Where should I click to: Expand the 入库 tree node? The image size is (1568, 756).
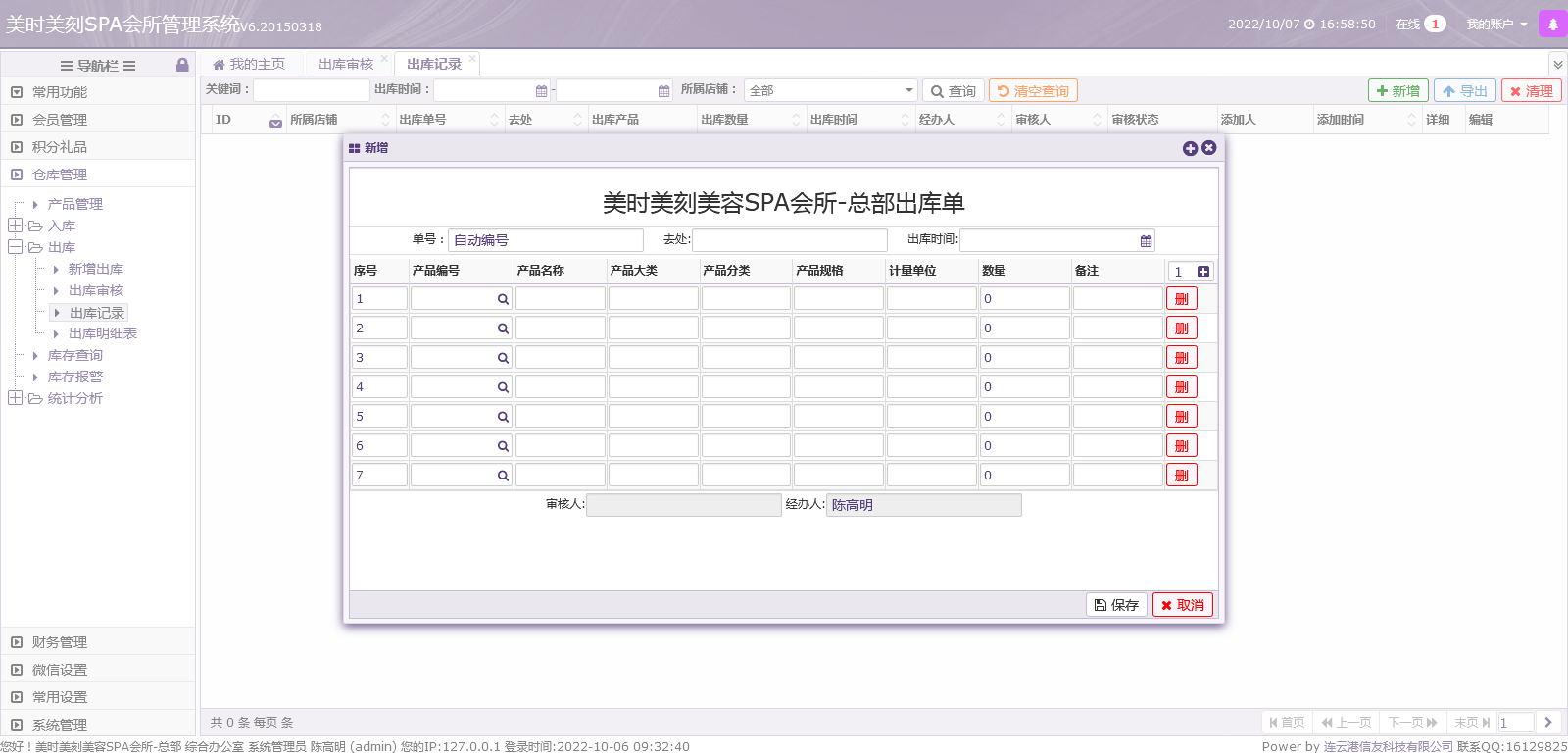pos(15,226)
